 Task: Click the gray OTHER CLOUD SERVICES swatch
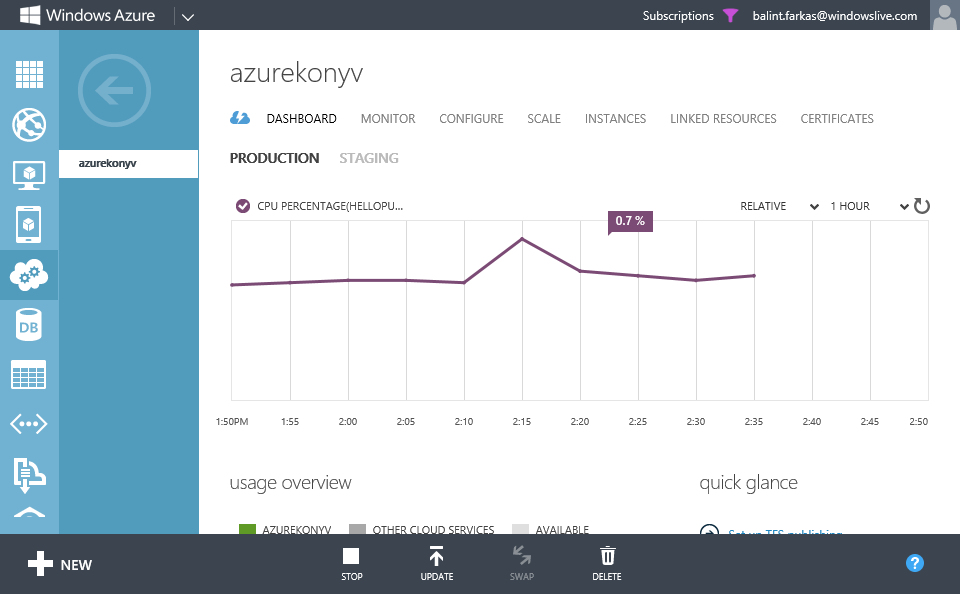357,529
